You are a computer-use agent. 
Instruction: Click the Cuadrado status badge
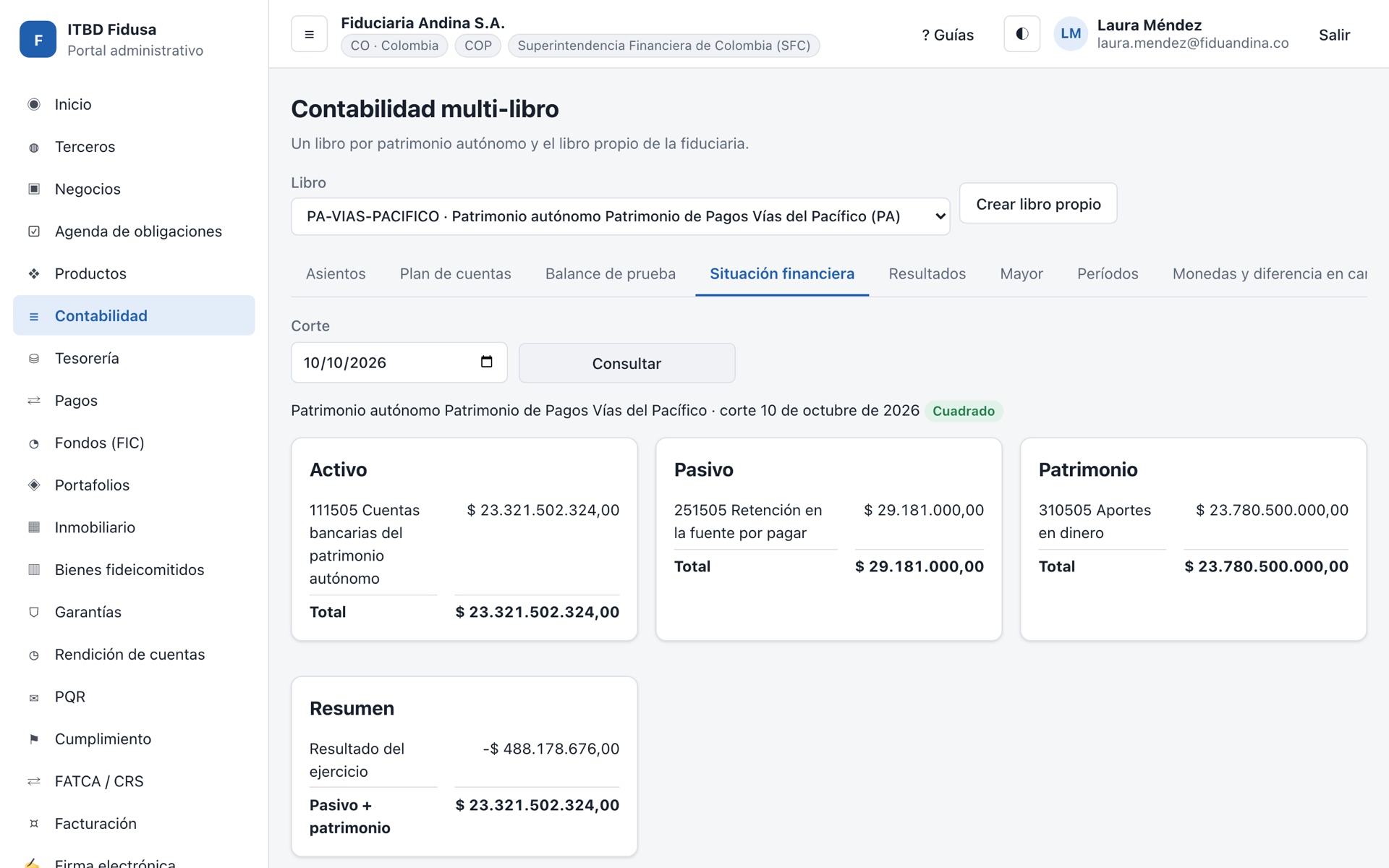click(x=963, y=411)
